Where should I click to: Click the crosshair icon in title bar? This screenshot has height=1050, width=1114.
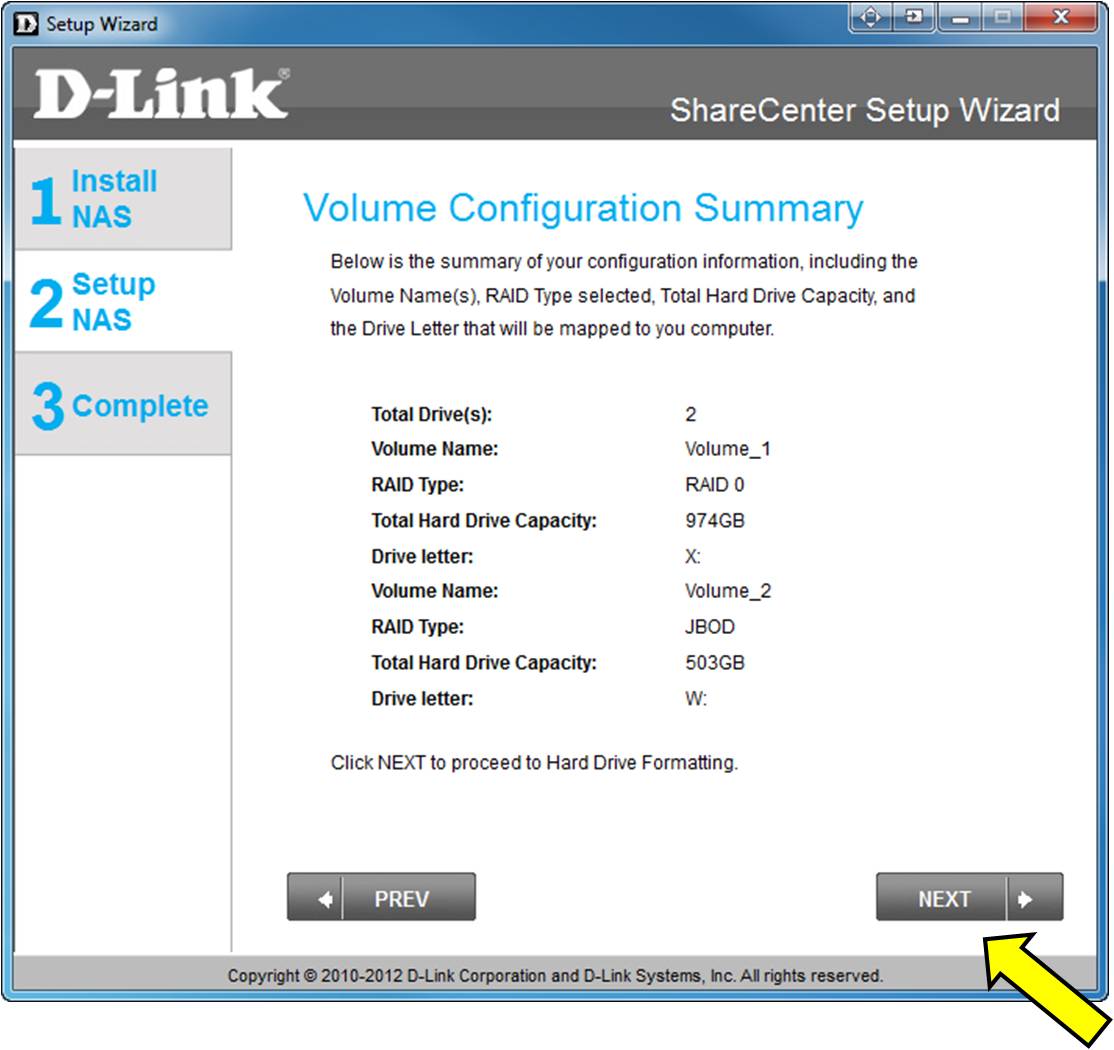[x=871, y=17]
